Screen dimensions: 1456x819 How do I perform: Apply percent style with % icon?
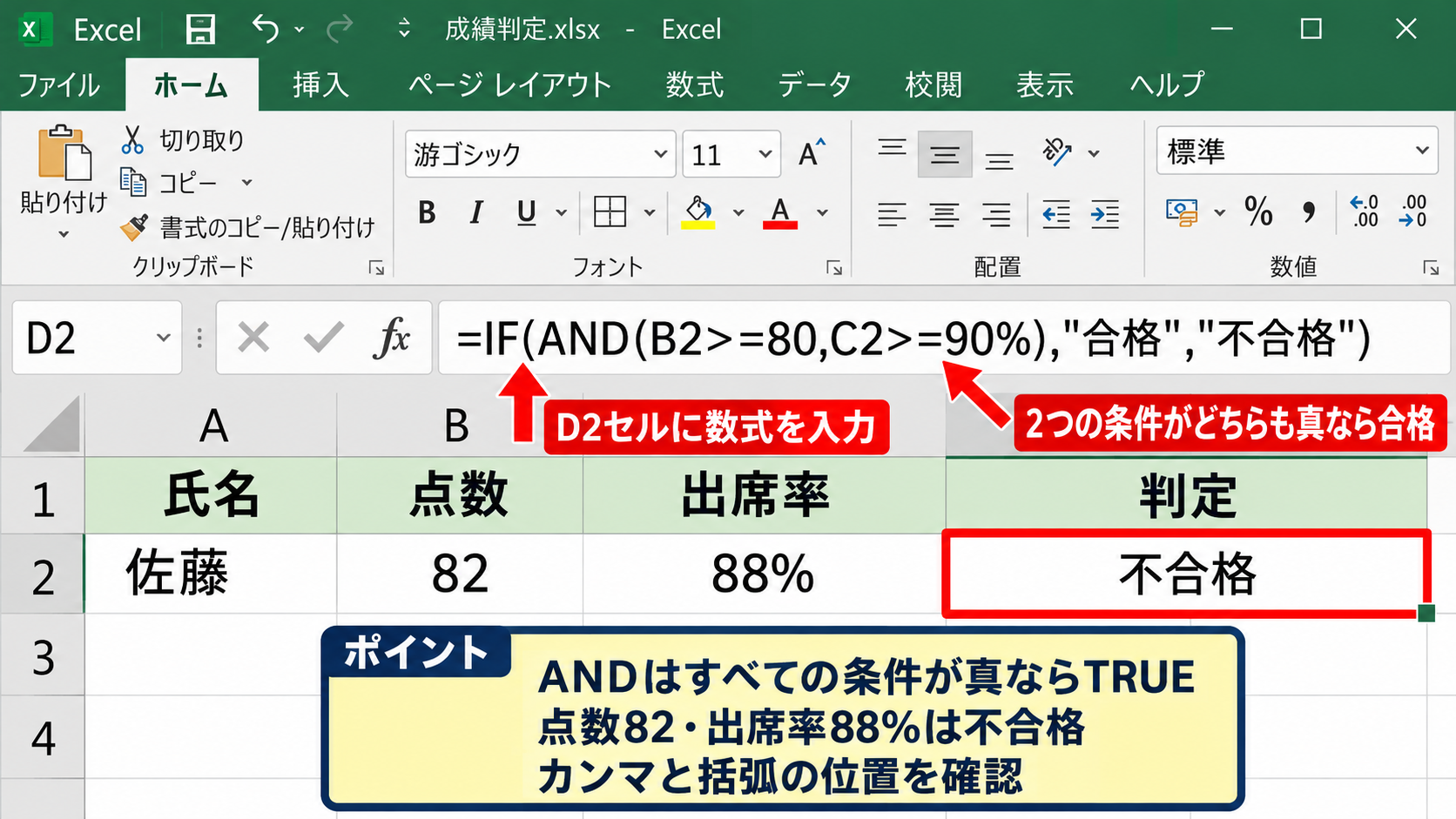[x=1258, y=211]
